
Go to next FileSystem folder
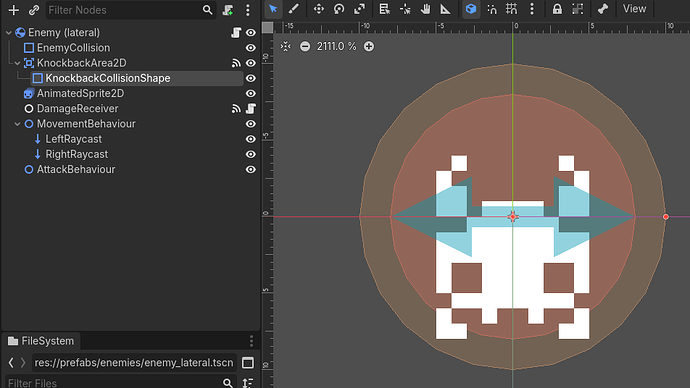pyautogui.click(x=23, y=362)
